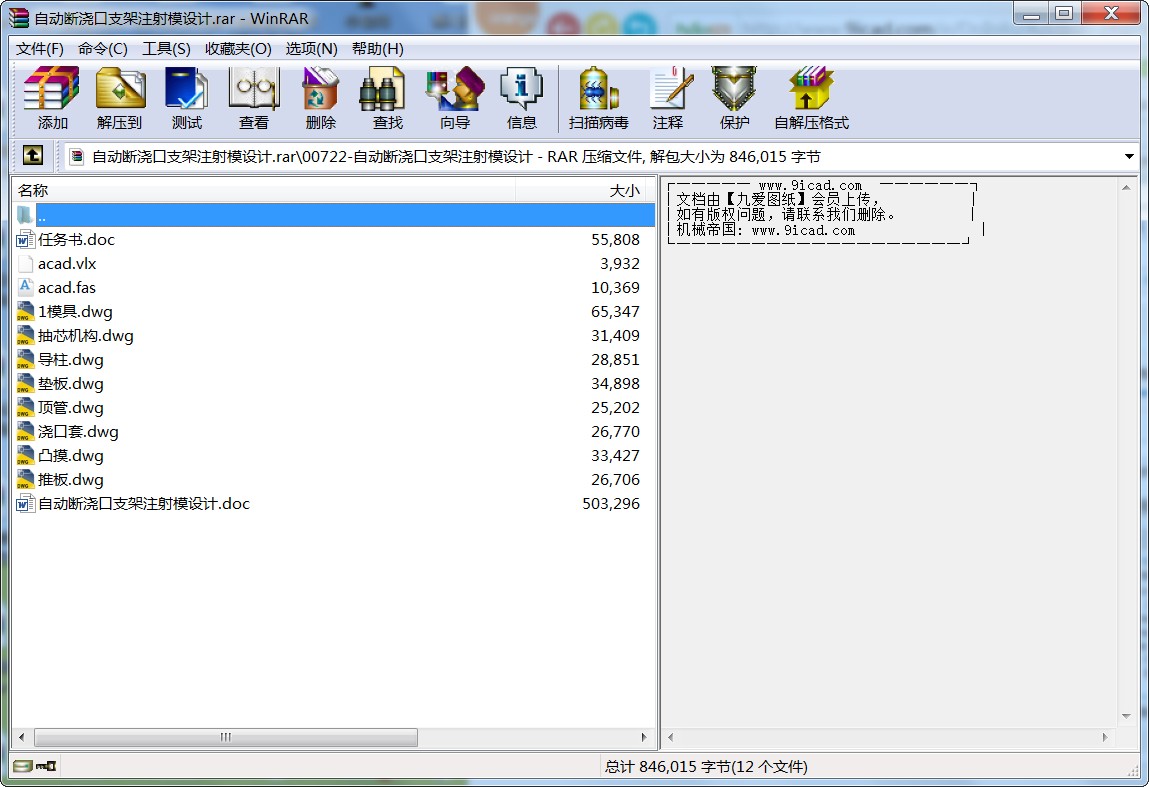Expand the archive path dropdown arrow

click(x=1129, y=157)
